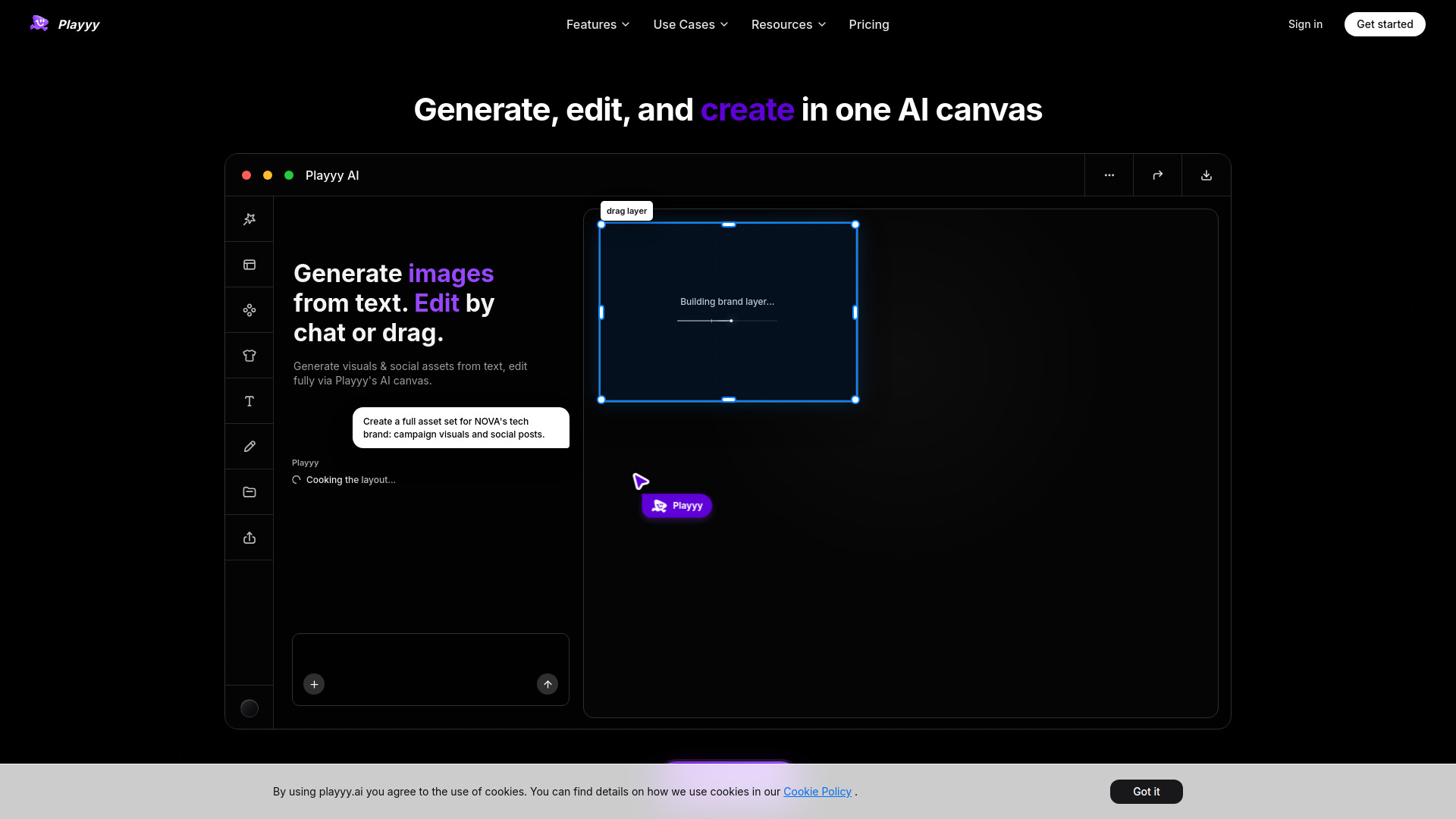This screenshot has width=1456, height=819.
Task: Click the top-left resize handle of layer
Action: coord(601,224)
